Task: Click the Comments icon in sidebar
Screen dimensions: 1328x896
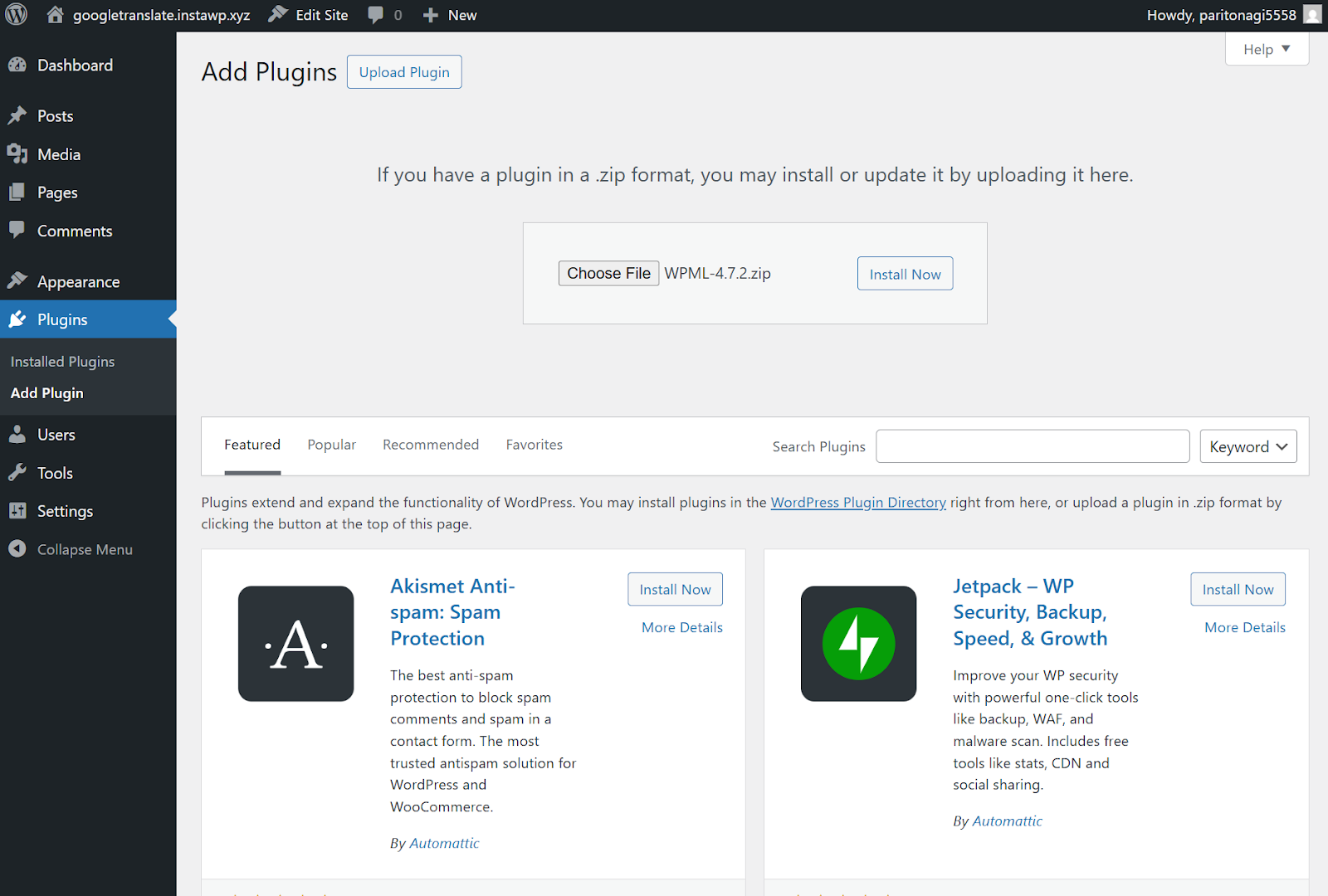Action: pos(17,231)
